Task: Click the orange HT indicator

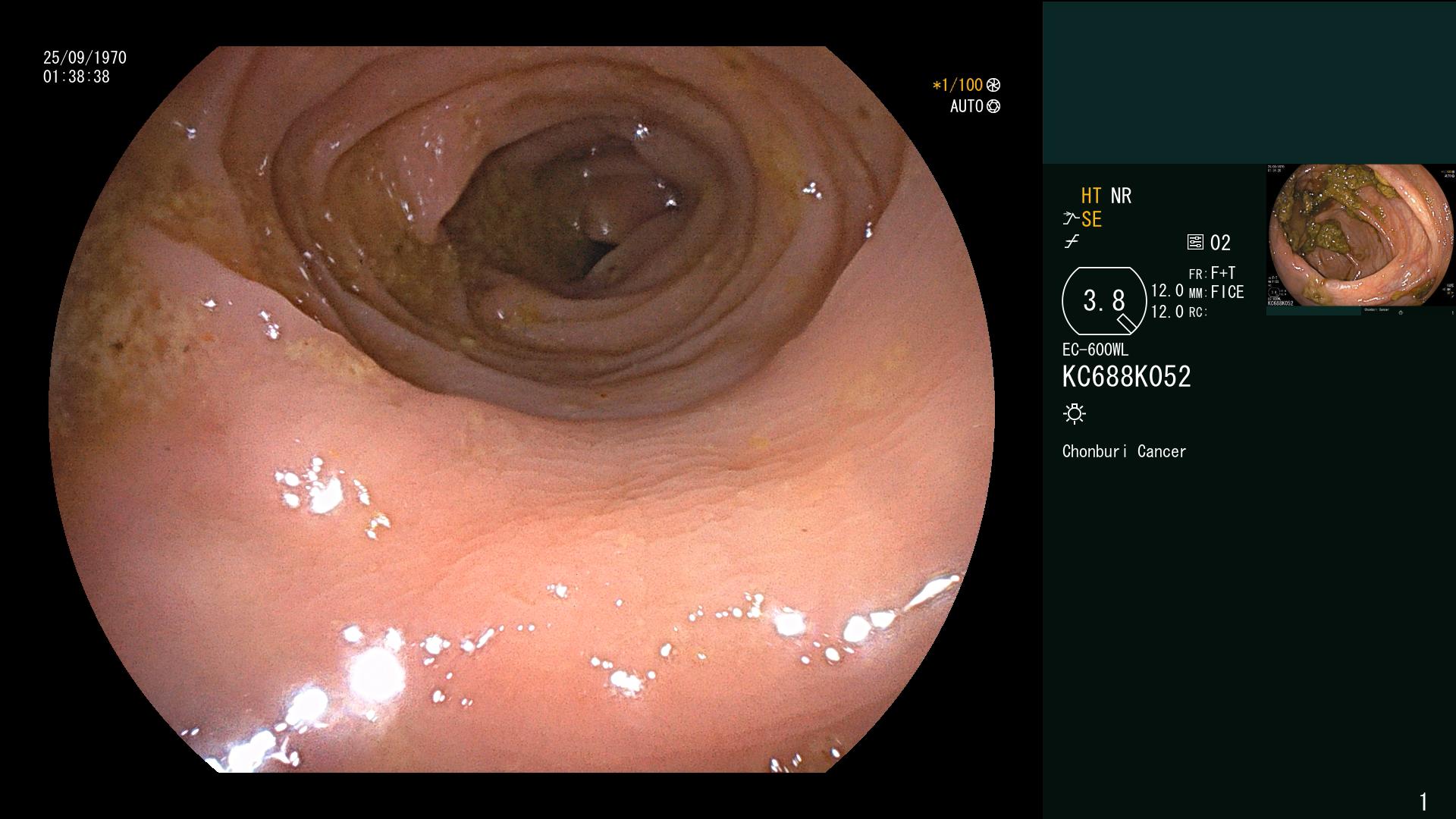Action: click(x=1091, y=196)
